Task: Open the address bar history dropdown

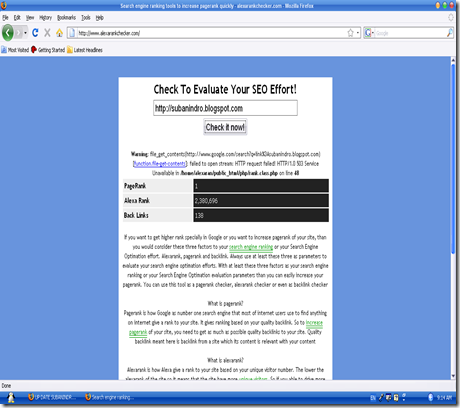Action: pos(358,33)
